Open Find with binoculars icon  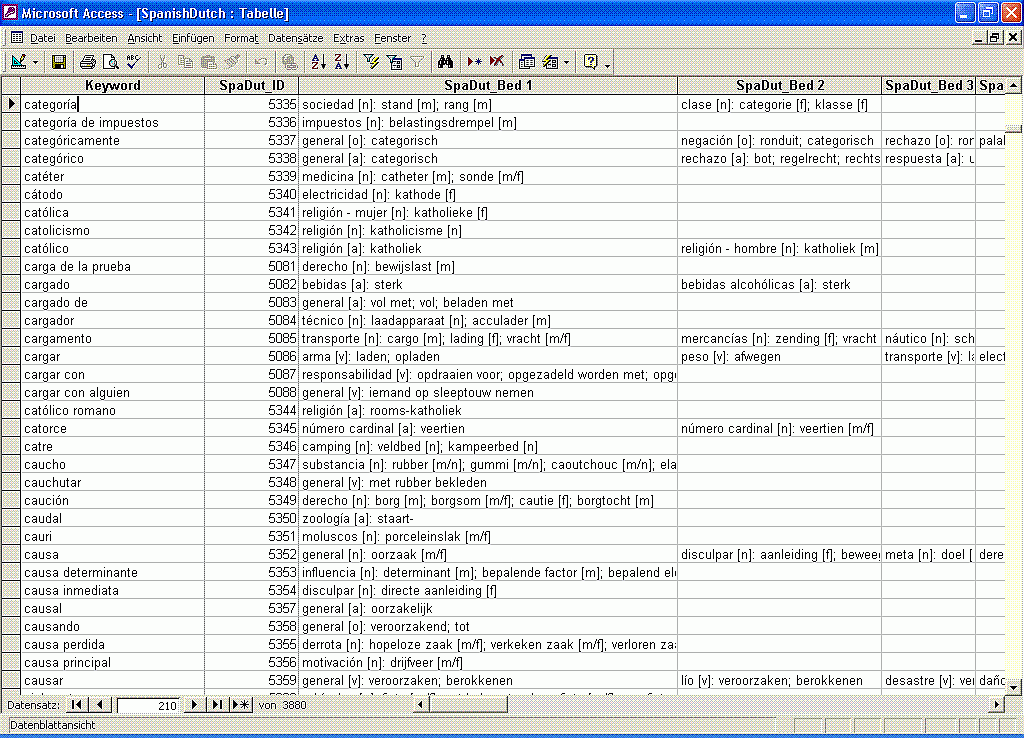click(x=445, y=62)
